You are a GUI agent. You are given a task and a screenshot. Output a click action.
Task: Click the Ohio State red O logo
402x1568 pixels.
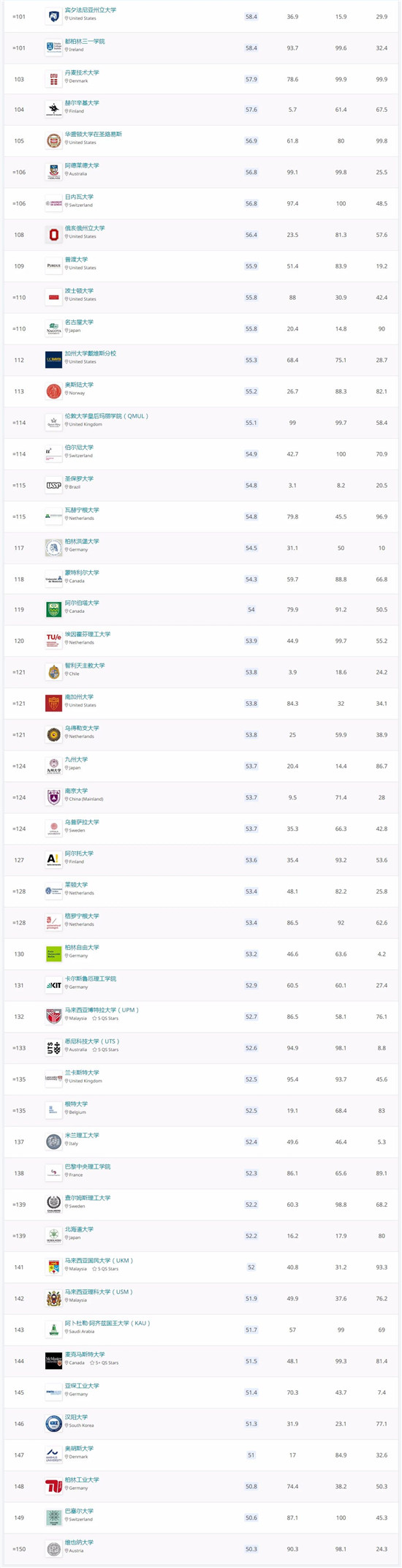pos(53,235)
